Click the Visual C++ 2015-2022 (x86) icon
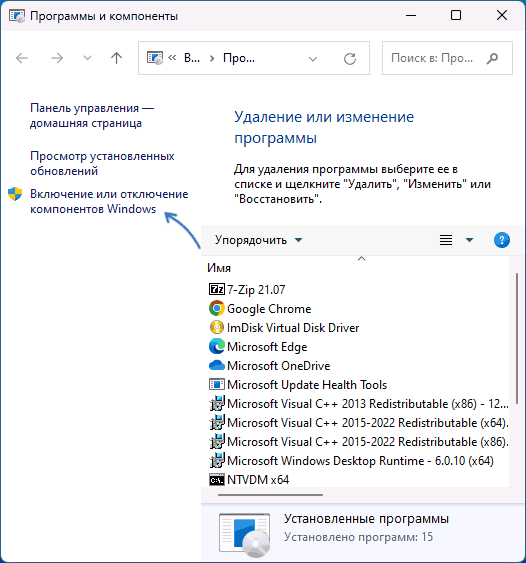Image resolution: width=526 pixels, height=563 pixels. click(x=217, y=441)
